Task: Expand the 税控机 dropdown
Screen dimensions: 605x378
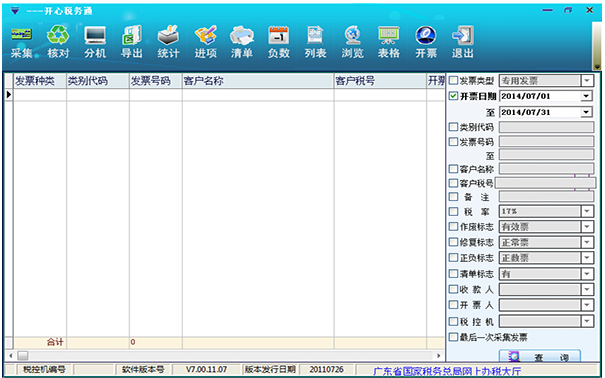Action: click(586, 321)
